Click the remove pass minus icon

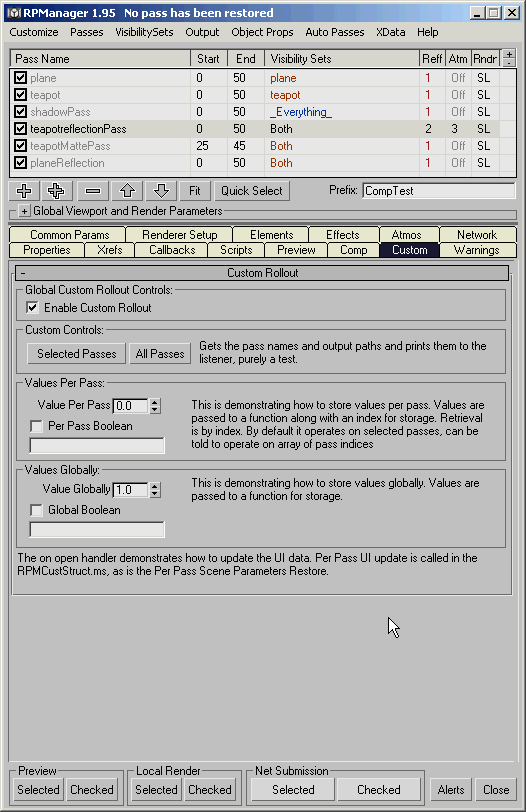tap(93, 191)
